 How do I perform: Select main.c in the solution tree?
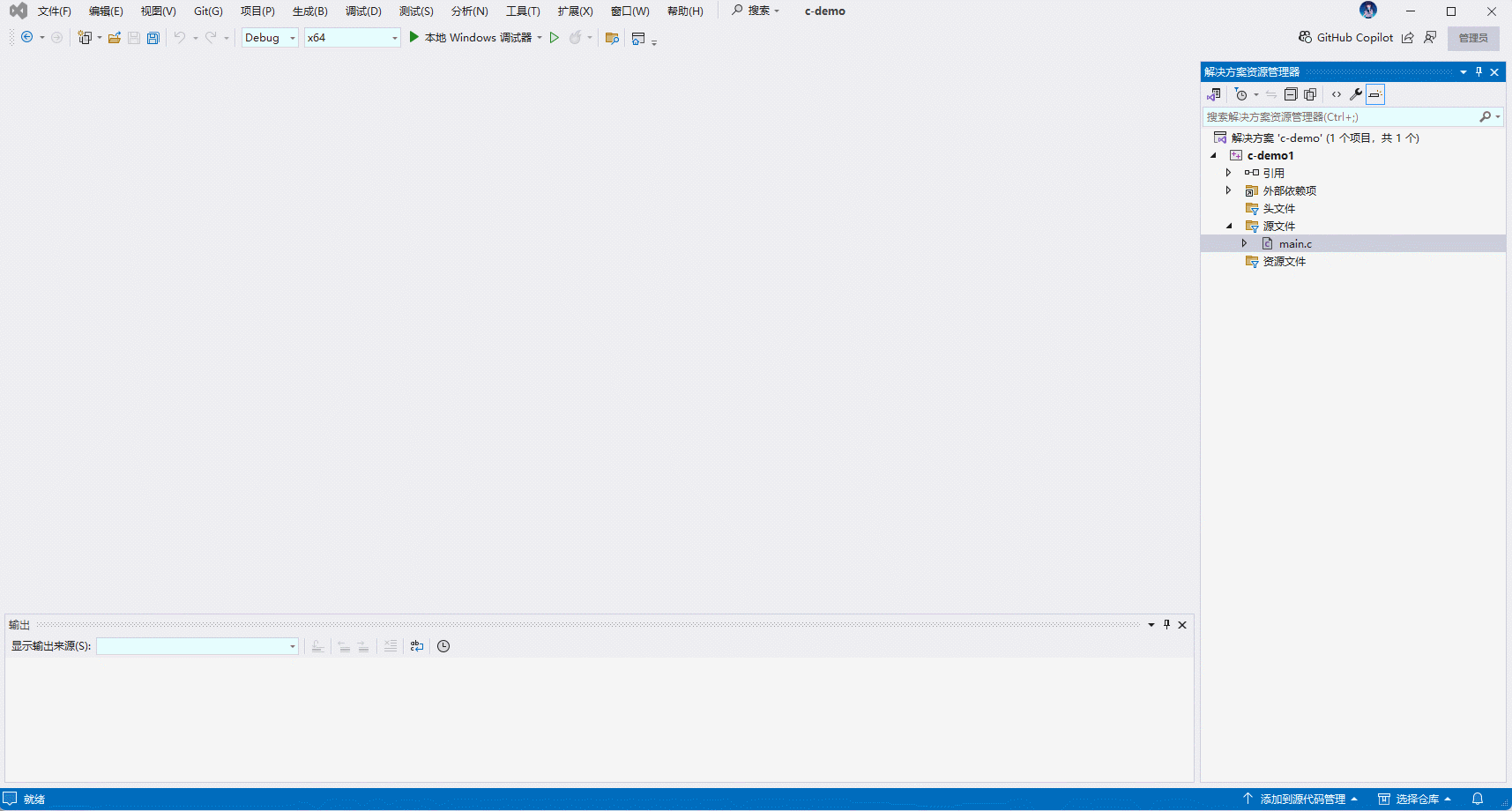[1295, 244]
